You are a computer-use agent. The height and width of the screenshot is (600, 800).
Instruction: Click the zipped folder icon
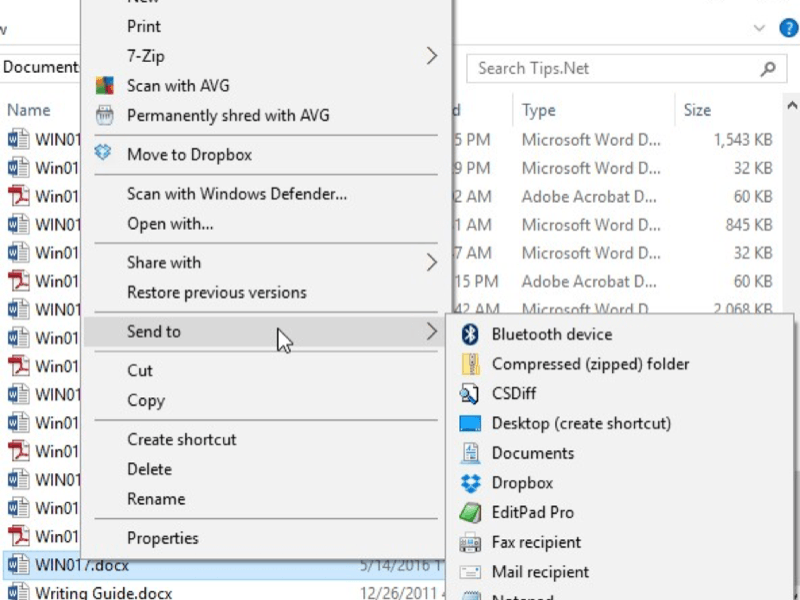pos(470,364)
